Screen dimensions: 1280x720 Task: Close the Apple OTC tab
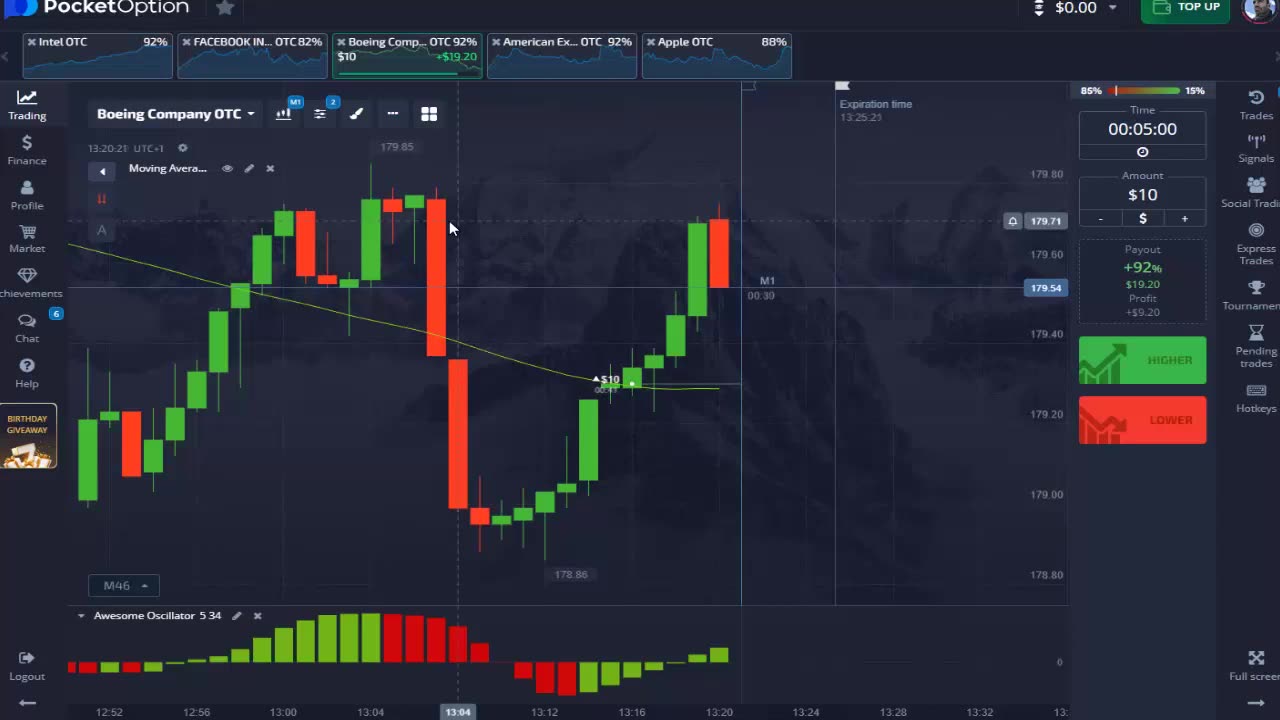coord(652,42)
